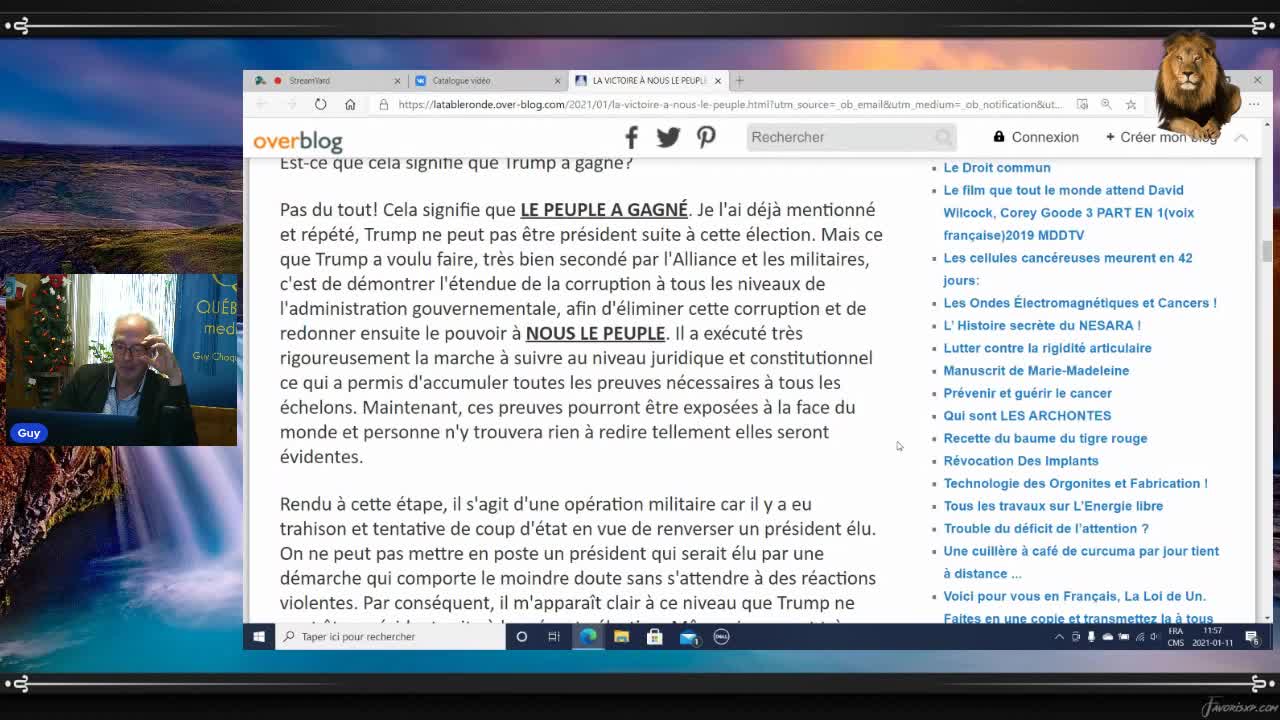Open Microsoft Store from taskbar

(x=655, y=636)
